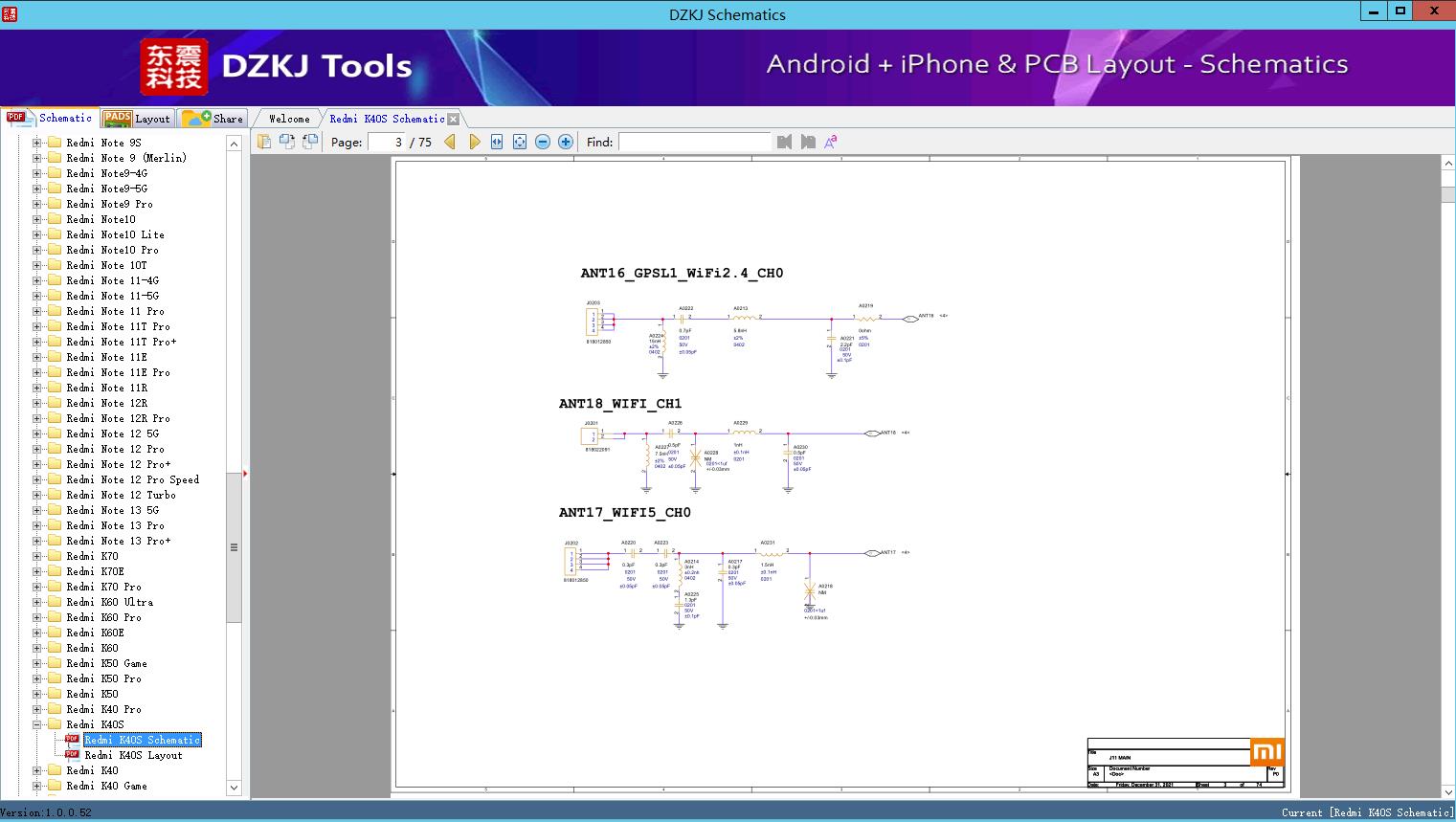Select the Redmi Note 12 Pro+ entry

tap(119, 464)
